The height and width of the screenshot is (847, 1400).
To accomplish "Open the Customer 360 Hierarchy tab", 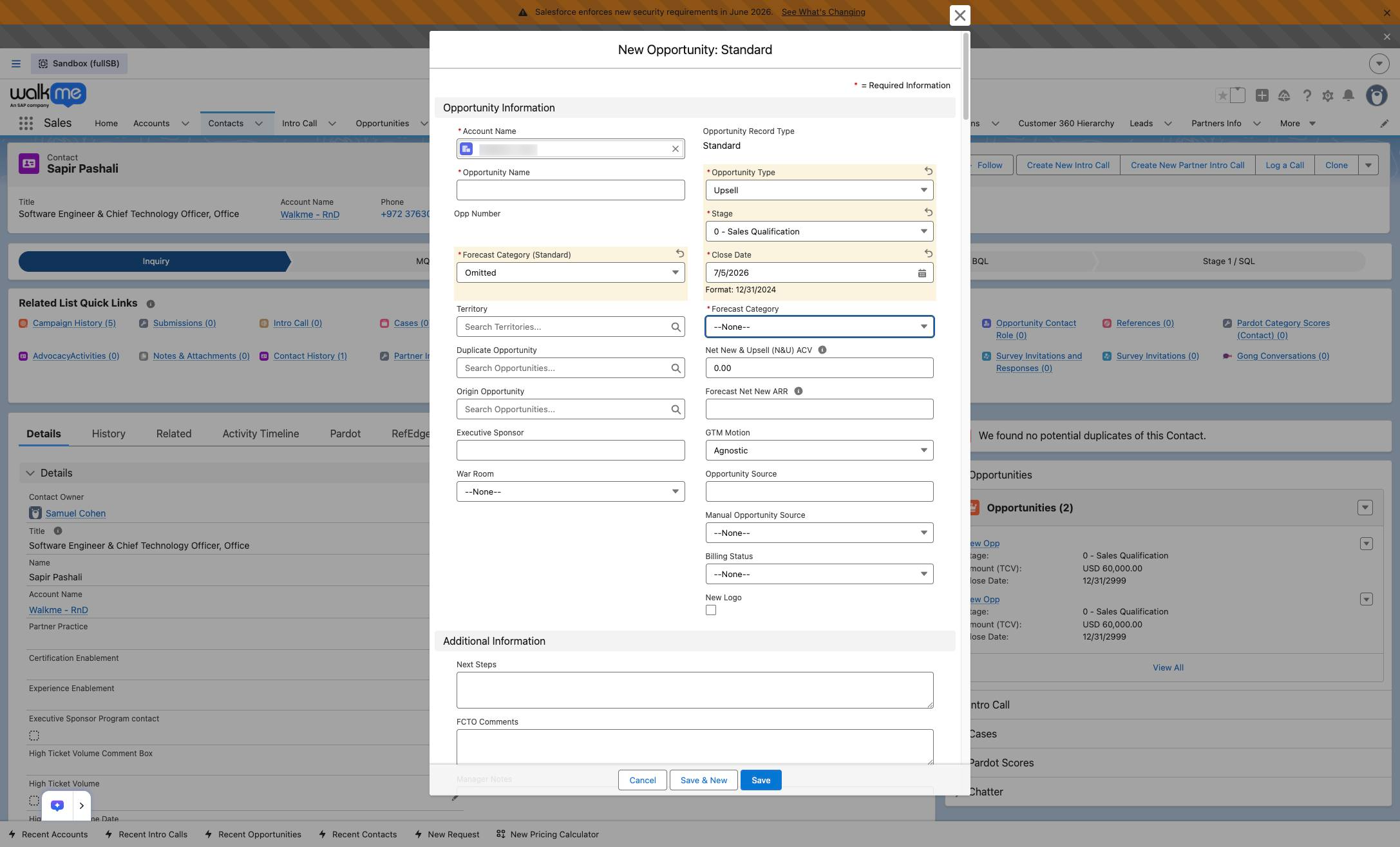I will (1066, 124).
